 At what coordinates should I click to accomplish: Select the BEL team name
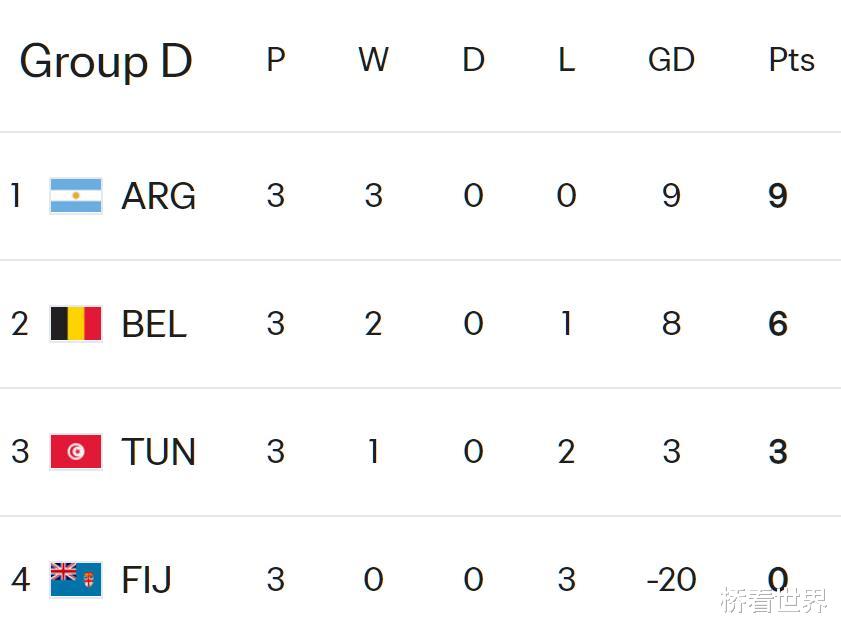pos(154,324)
